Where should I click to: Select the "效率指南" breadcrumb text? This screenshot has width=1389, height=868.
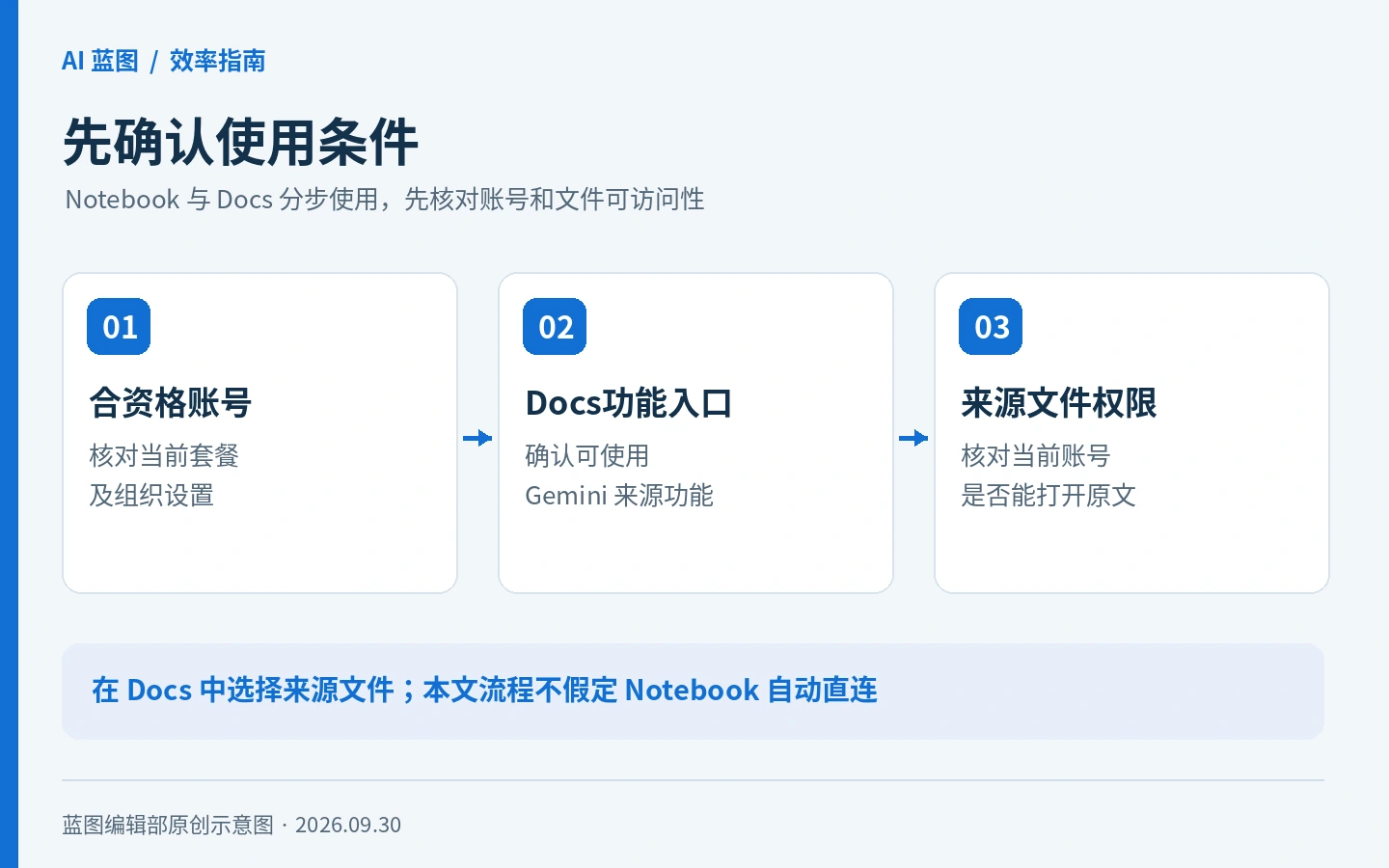(217, 61)
